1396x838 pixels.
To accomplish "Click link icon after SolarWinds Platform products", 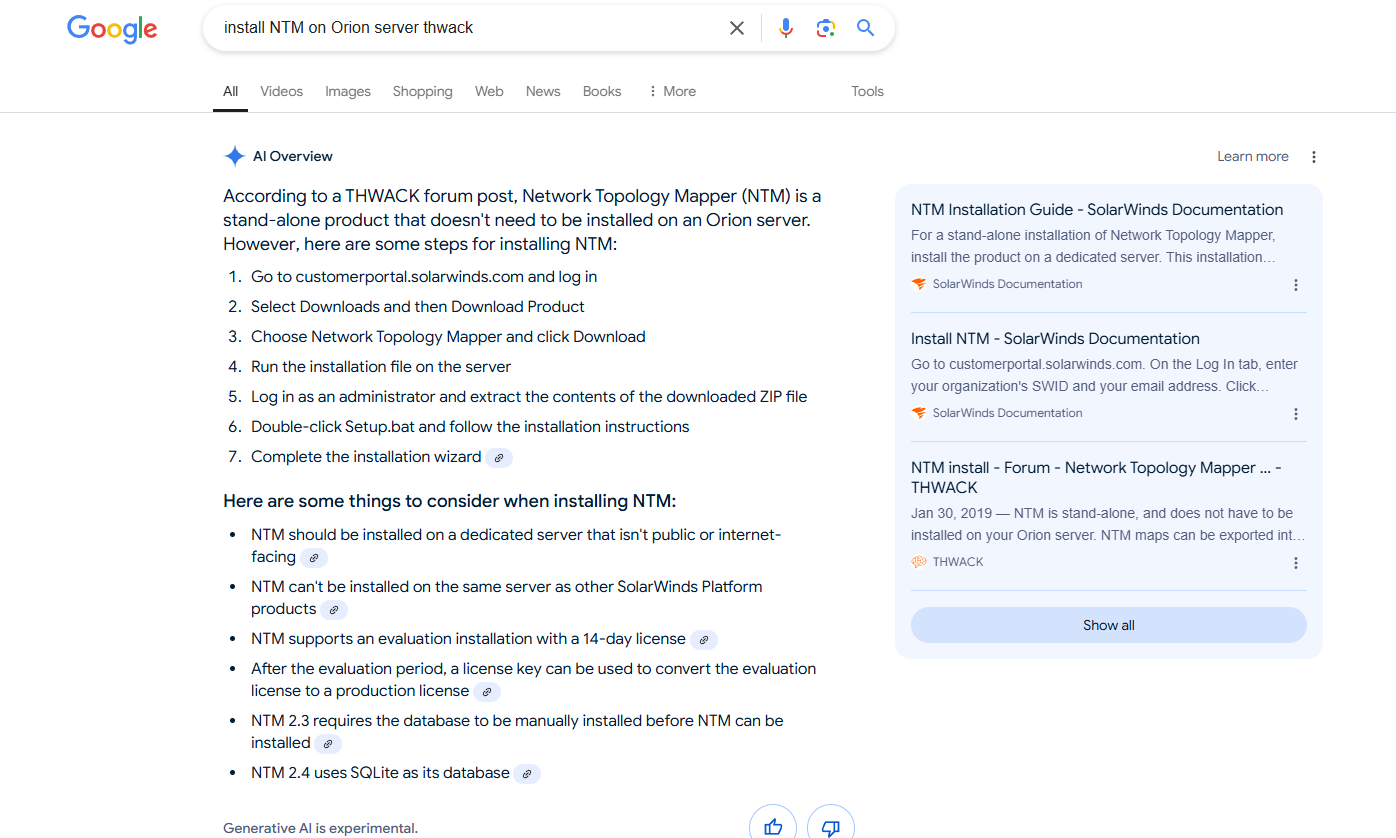I will pos(334,610).
